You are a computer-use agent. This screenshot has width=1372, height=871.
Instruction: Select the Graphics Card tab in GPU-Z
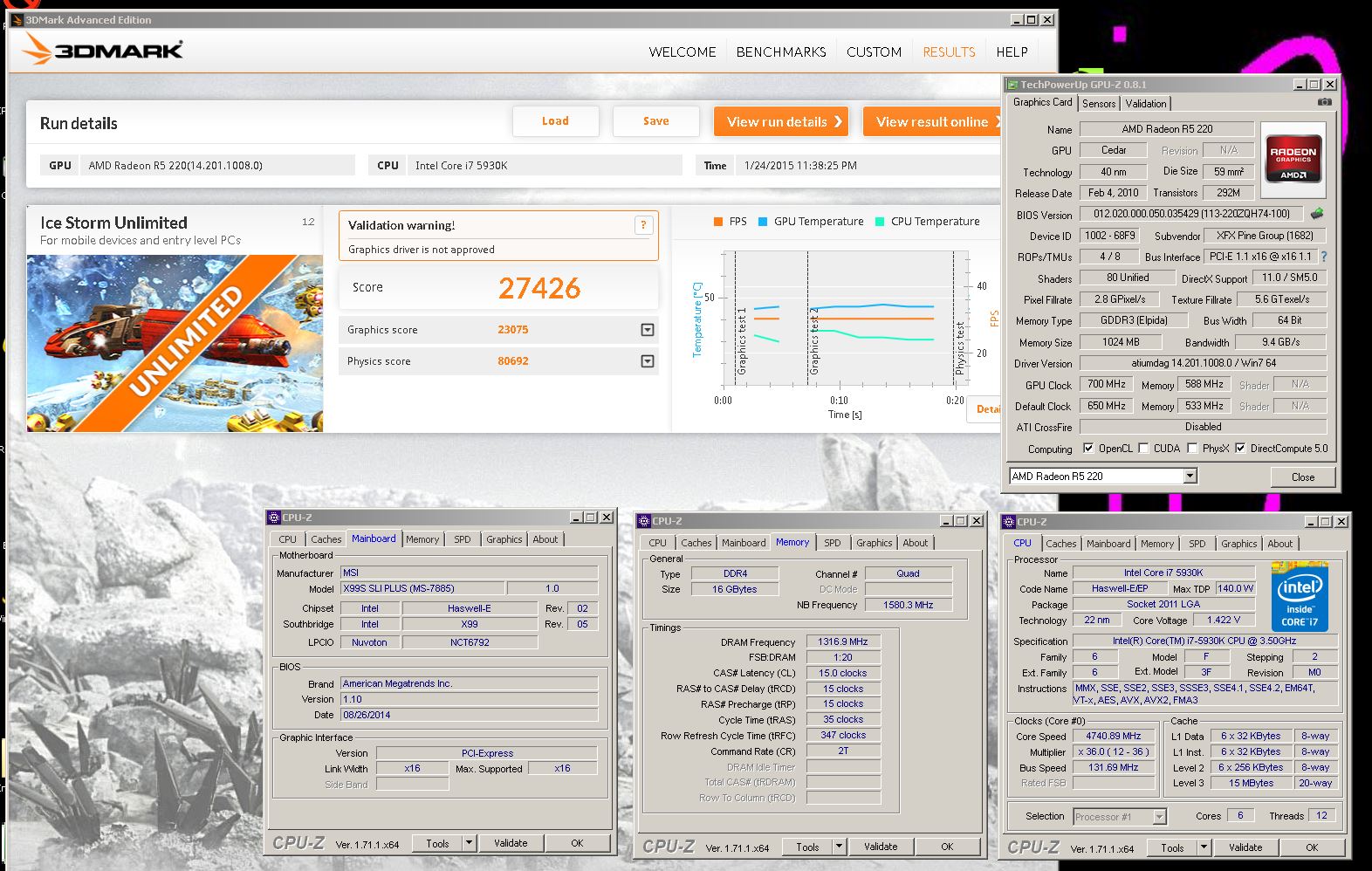point(1042,102)
